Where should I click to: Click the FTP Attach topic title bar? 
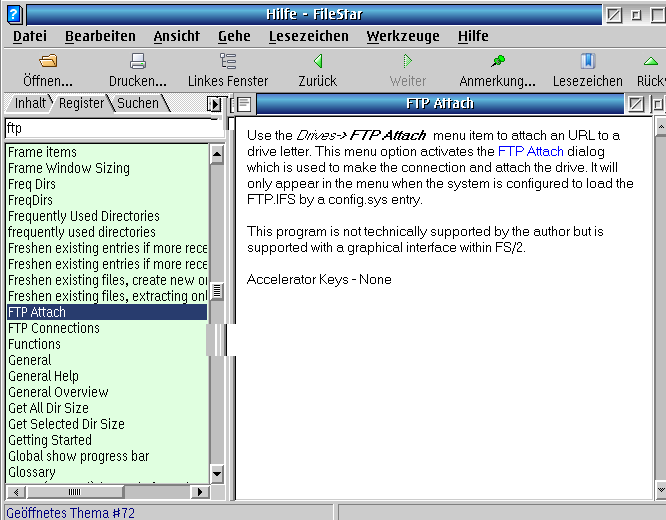click(x=440, y=104)
